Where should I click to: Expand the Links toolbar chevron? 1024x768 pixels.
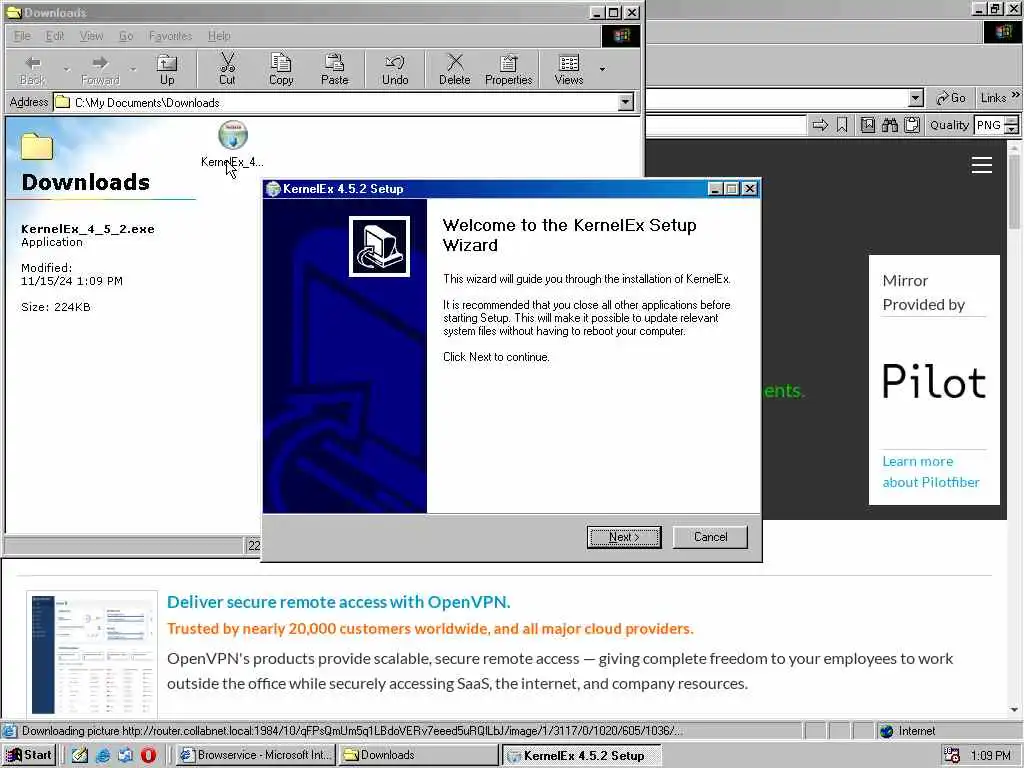tap(1016, 95)
